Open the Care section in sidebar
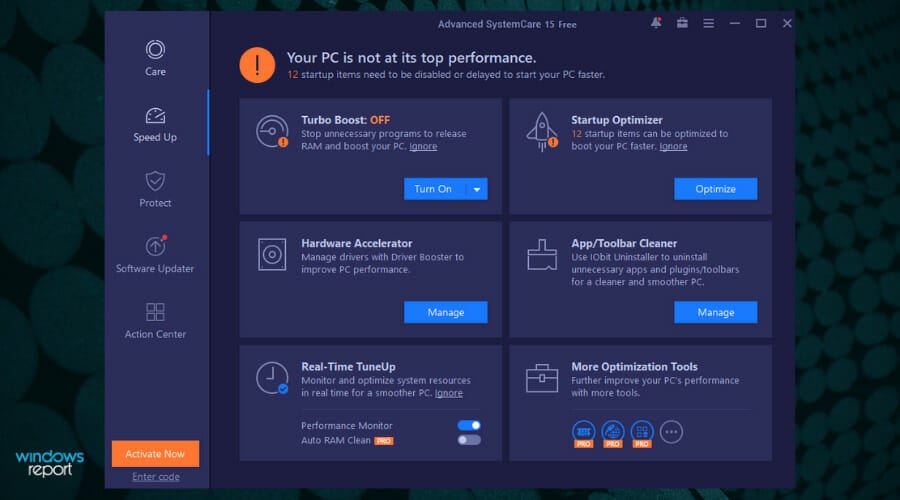 tap(155, 58)
